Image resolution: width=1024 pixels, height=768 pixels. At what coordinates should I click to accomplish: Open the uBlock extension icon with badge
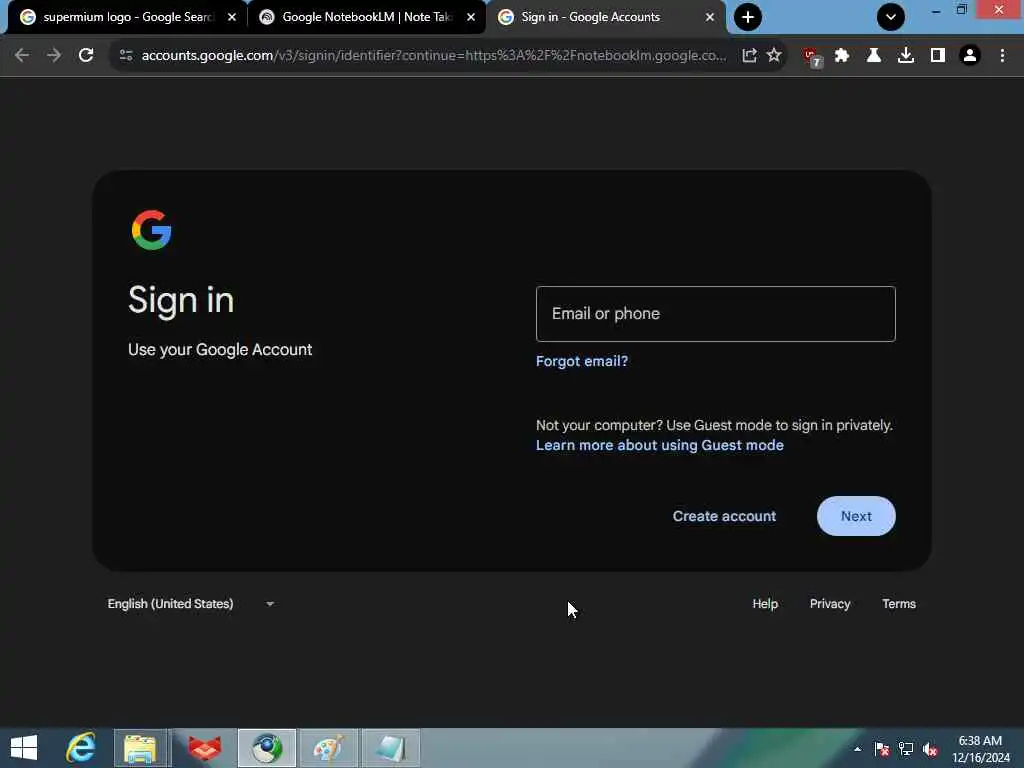click(812, 57)
